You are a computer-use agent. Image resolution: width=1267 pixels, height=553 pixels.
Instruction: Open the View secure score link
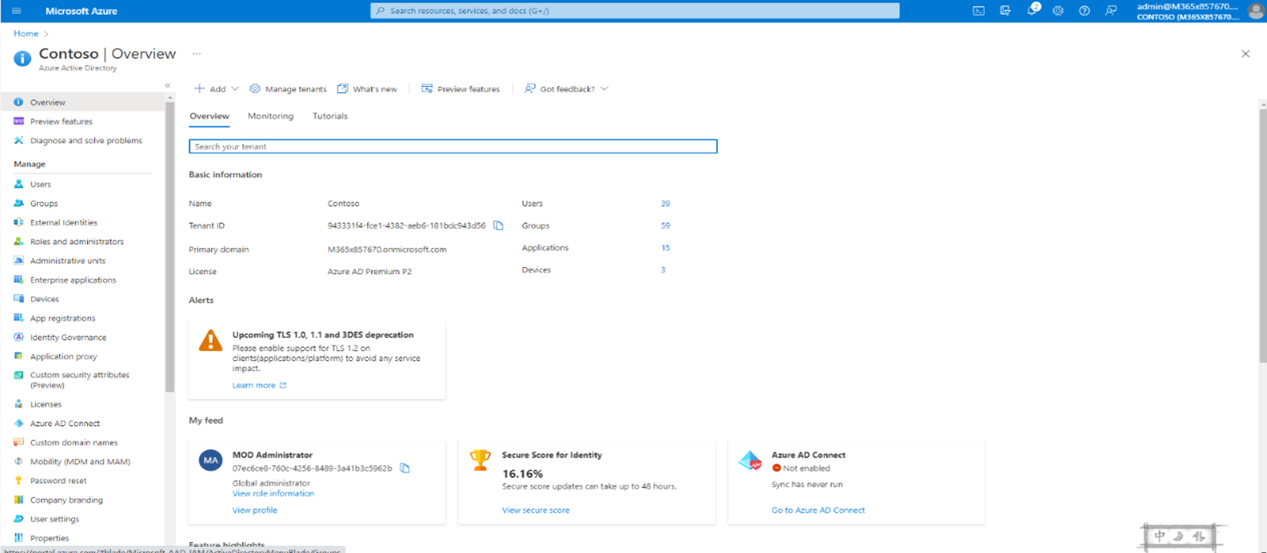536,510
